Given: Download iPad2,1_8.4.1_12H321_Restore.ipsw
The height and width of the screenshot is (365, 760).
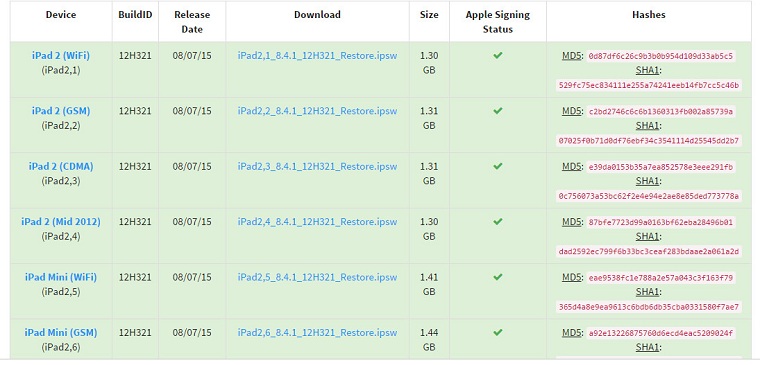Looking at the screenshot, I should [317, 56].
